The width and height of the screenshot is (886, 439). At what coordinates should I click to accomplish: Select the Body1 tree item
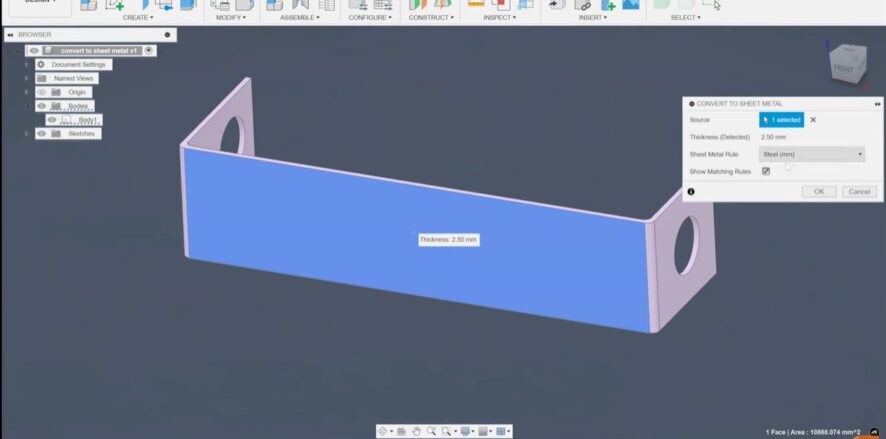click(x=88, y=120)
